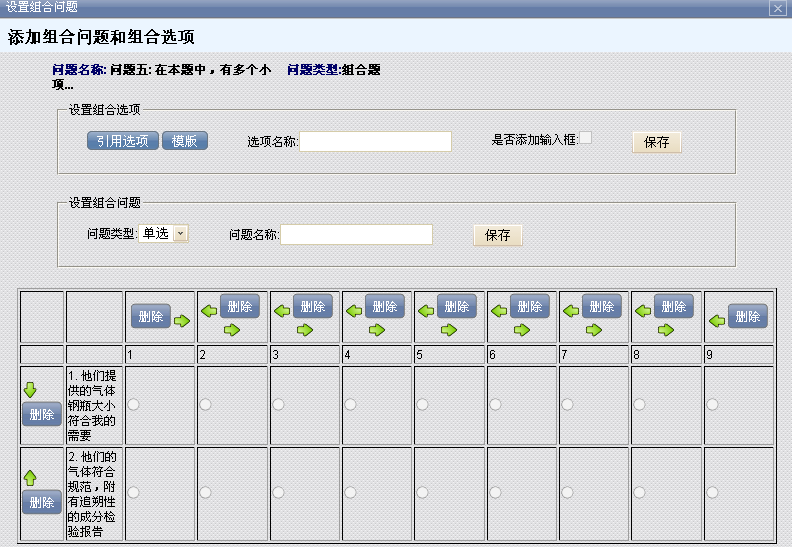Click the right arrow in column 4 header
Viewport: 792px width, 547px height.
point(377,329)
